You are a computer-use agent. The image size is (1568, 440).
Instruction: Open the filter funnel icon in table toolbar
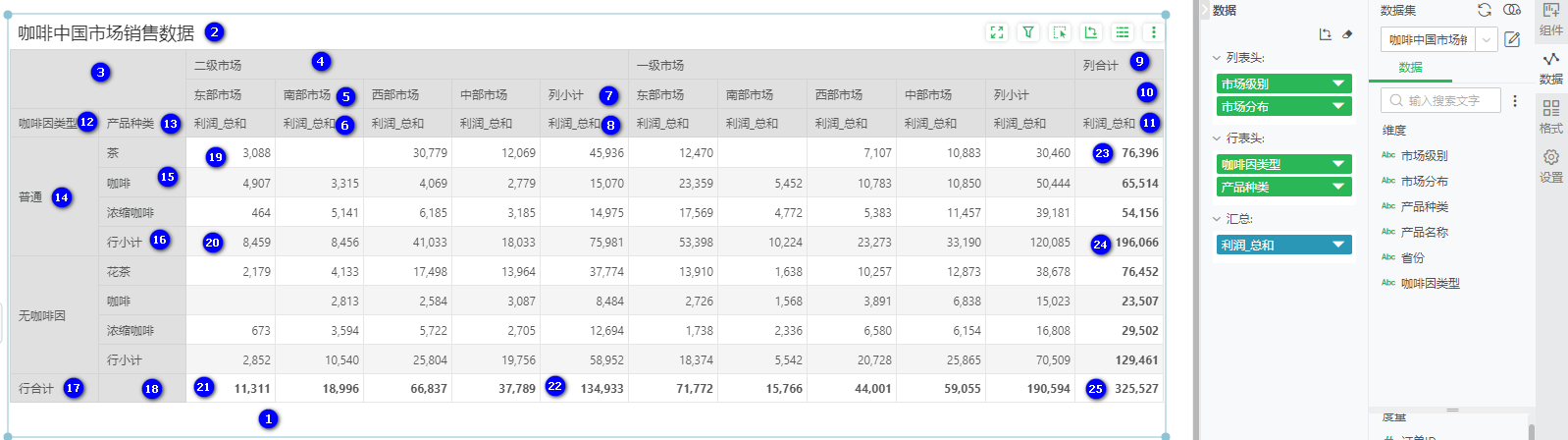click(x=1028, y=32)
